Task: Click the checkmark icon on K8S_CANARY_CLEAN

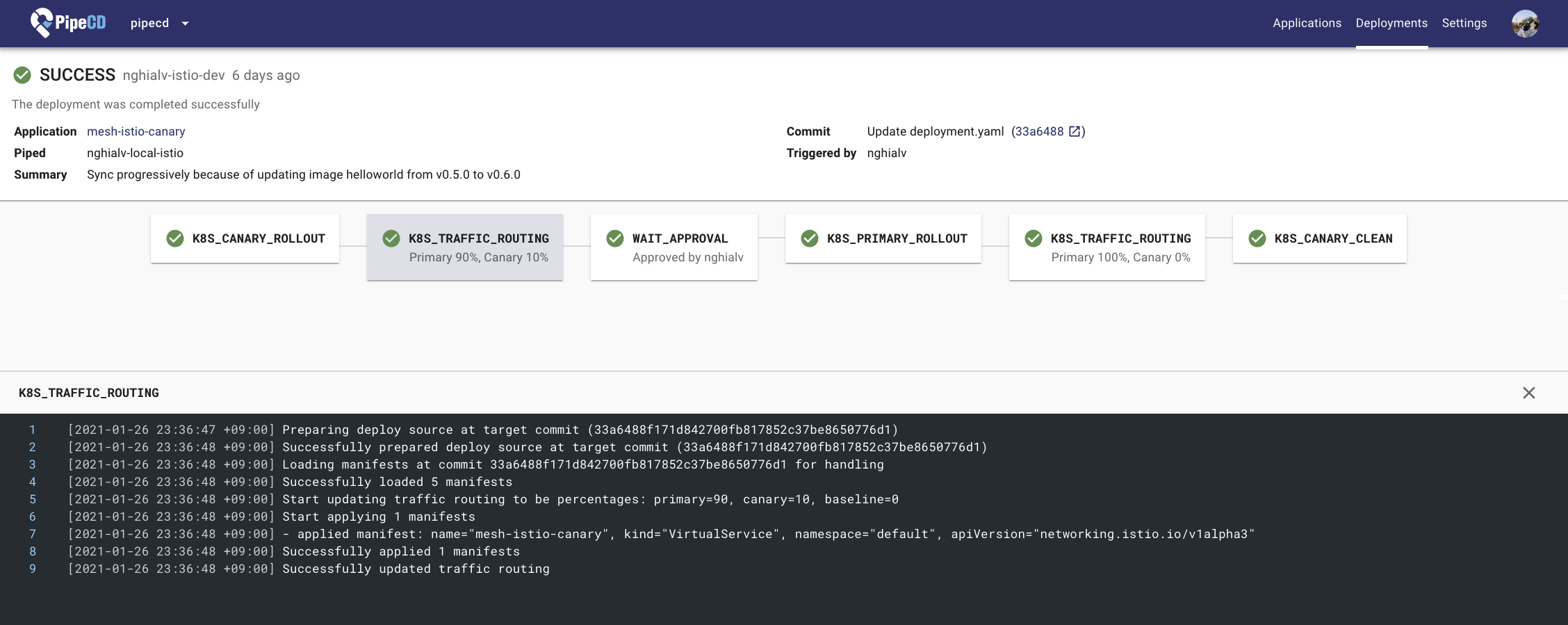Action: (1257, 238)
